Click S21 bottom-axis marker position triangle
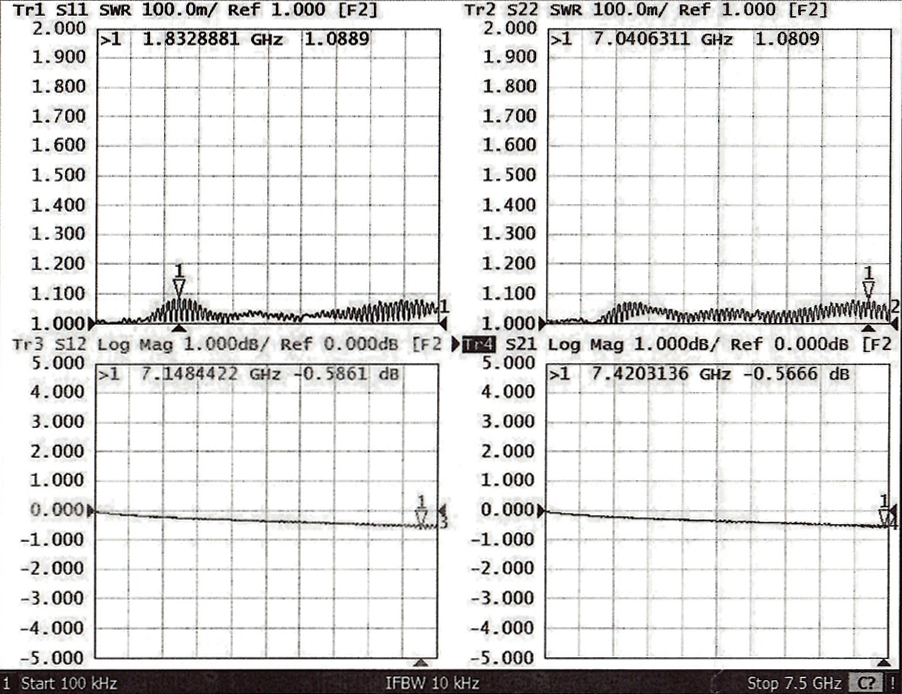The width and height of the screenshot is (902, 694). coord(884,663)
